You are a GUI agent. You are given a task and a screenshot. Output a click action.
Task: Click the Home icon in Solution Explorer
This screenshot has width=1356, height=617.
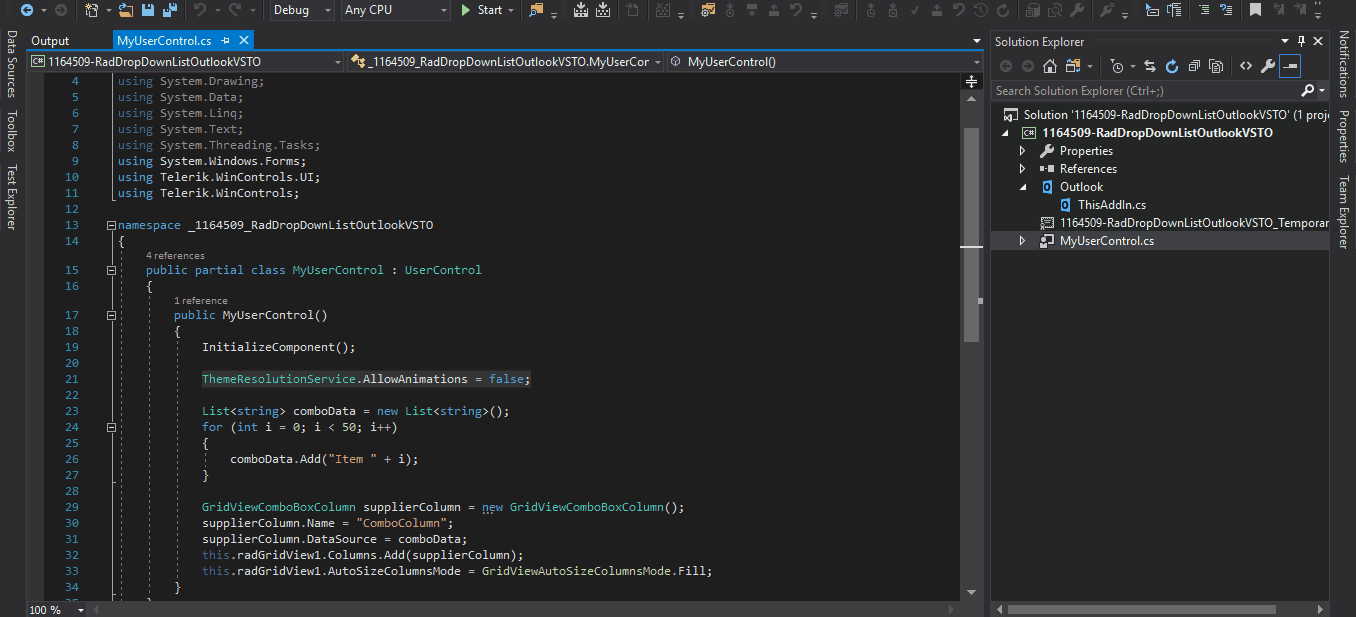point(1050,66)
